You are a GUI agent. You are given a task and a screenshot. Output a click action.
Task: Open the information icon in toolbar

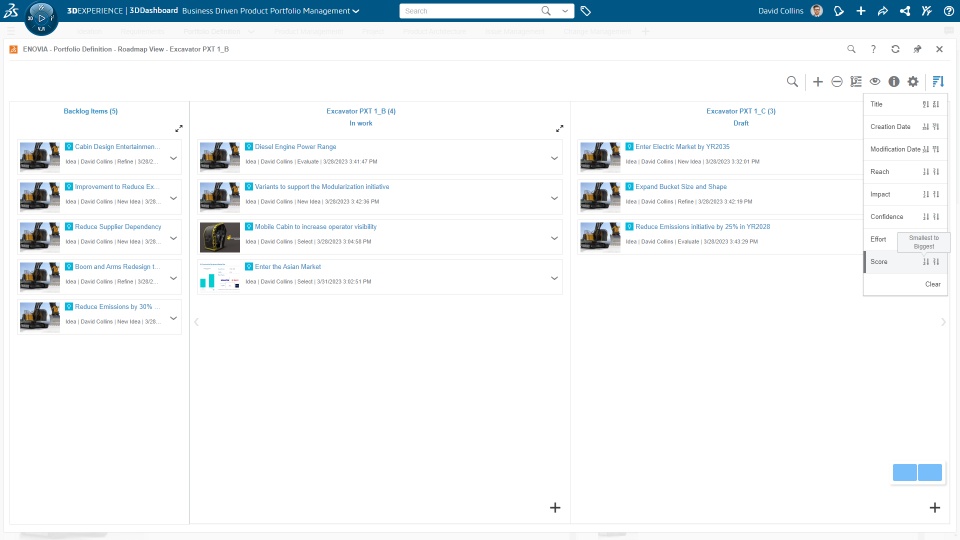(894, 81)
